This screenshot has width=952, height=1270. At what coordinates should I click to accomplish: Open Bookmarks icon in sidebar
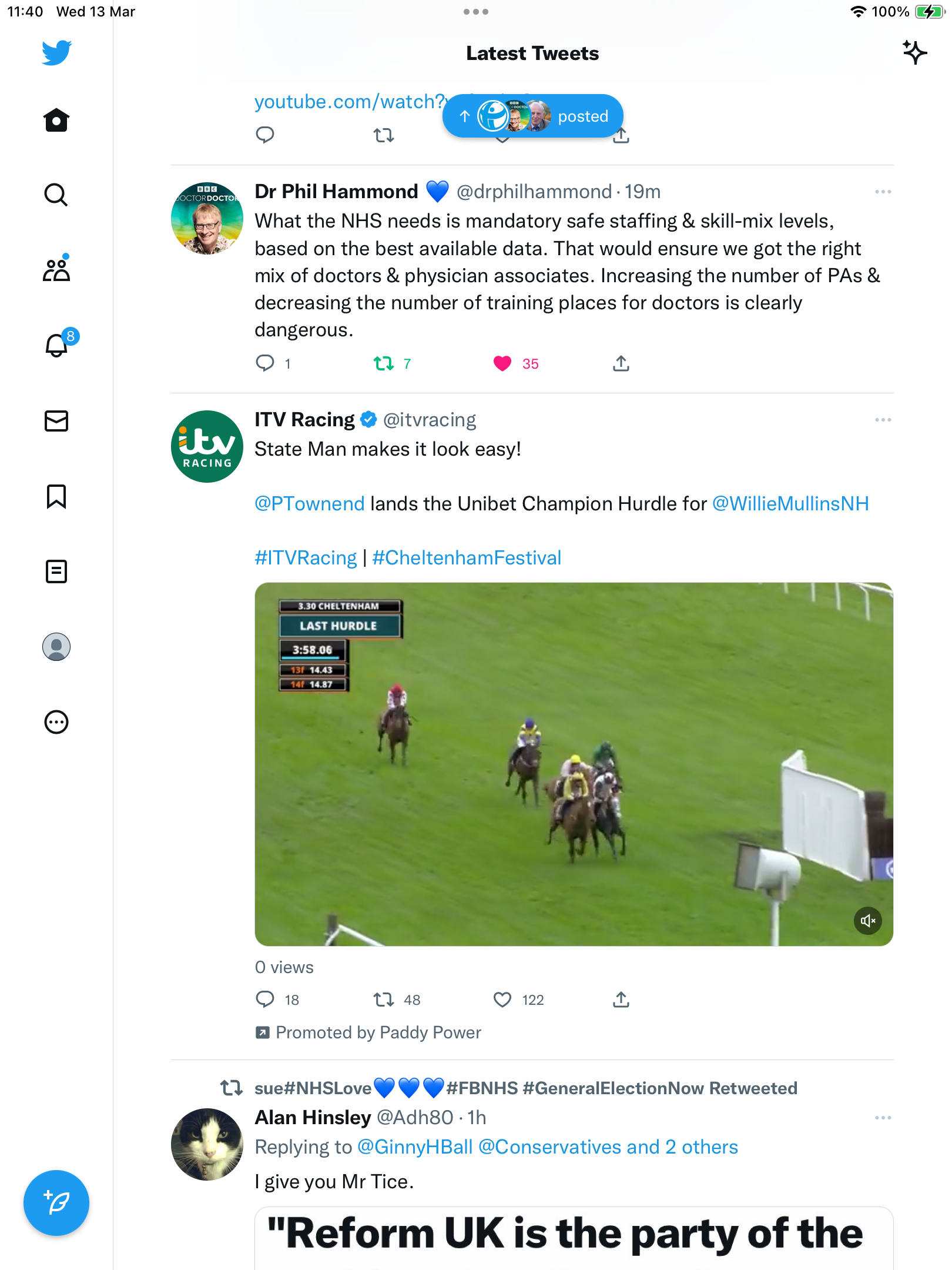pos(56,496)
